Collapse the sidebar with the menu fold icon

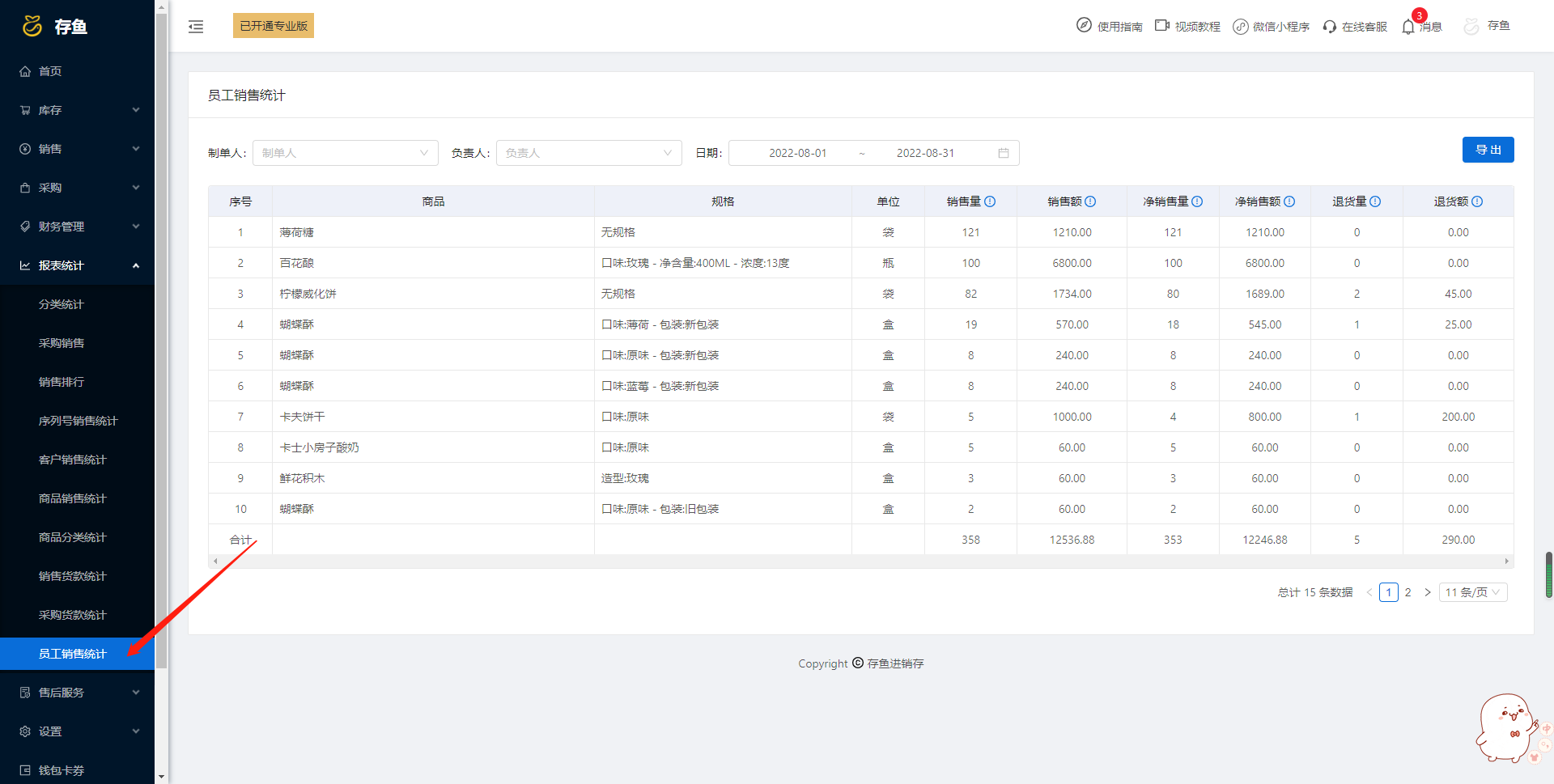196,27
